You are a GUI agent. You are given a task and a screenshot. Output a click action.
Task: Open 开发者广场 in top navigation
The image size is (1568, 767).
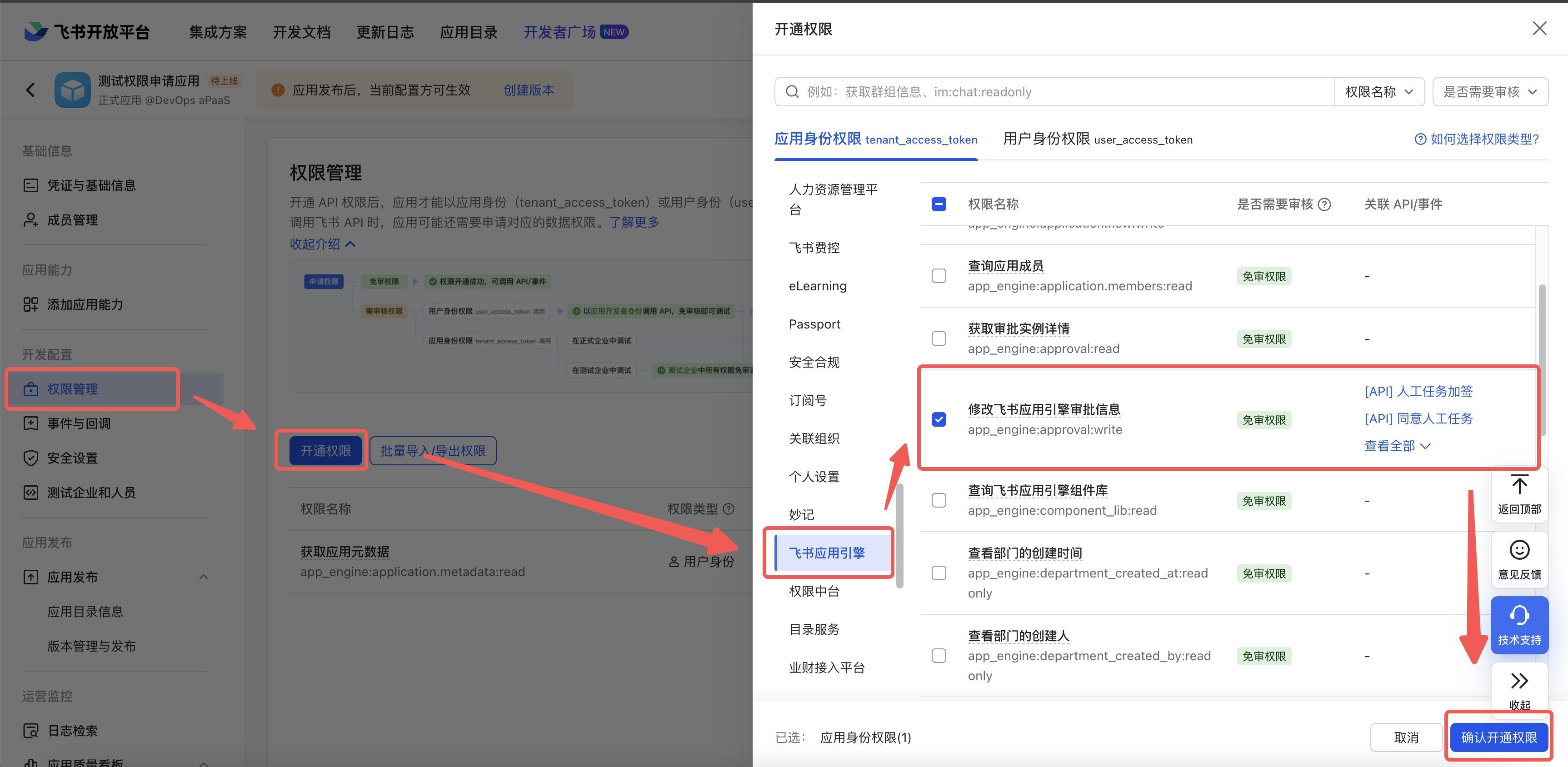click(576, 32)
